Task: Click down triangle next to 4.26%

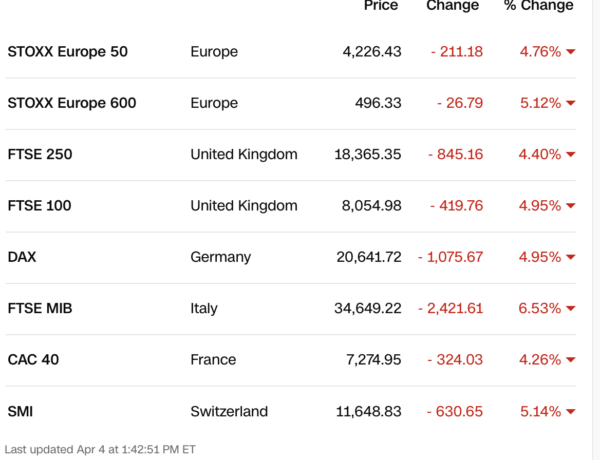Action: (x=570, y=361)
